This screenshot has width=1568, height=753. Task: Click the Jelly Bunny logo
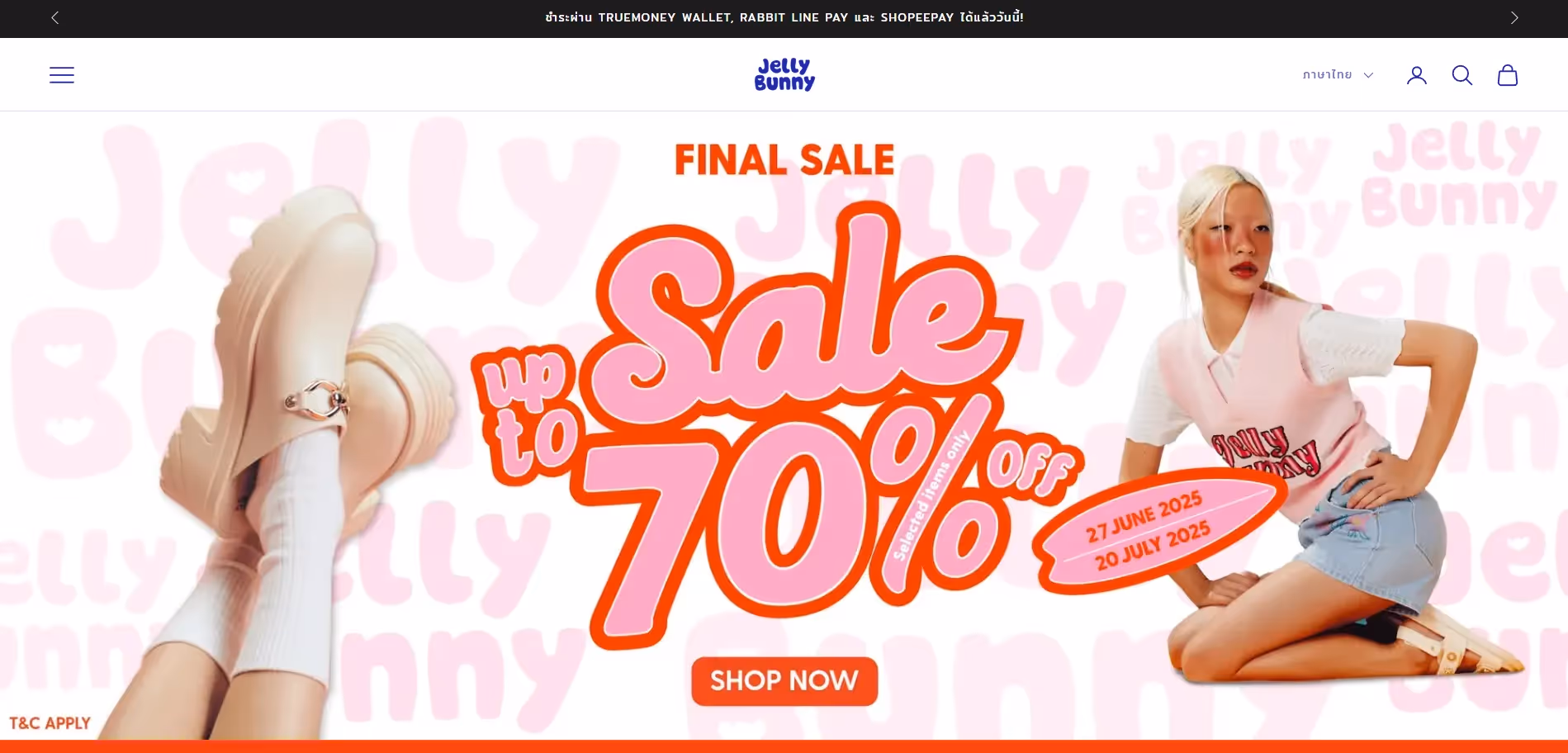point(784,74)
